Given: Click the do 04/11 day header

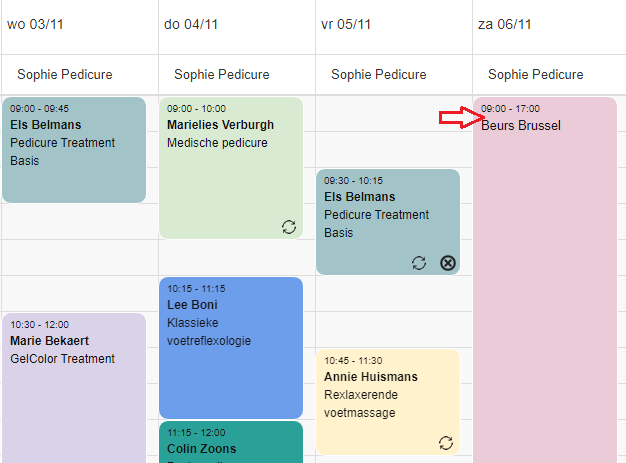Looking at the screenshot, I should coord(191,24).
